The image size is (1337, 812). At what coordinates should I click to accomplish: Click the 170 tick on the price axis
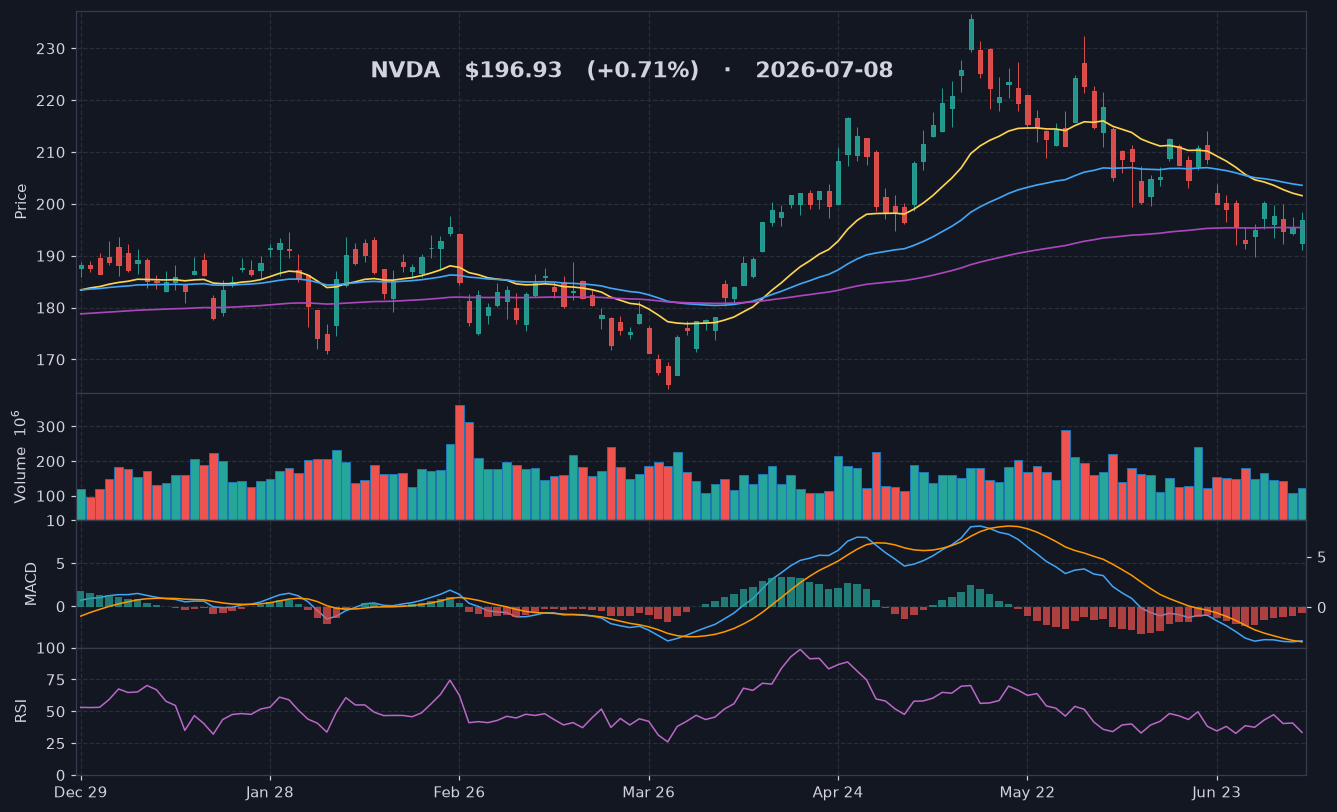(x=50, y=361)
